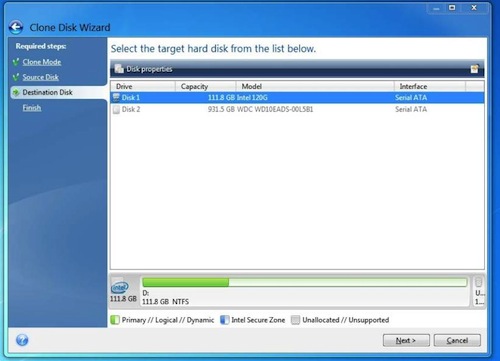Open the help question mark icon
Image resolution: width=500 pixels, height=361 pixels.
[x=22, y=340]
